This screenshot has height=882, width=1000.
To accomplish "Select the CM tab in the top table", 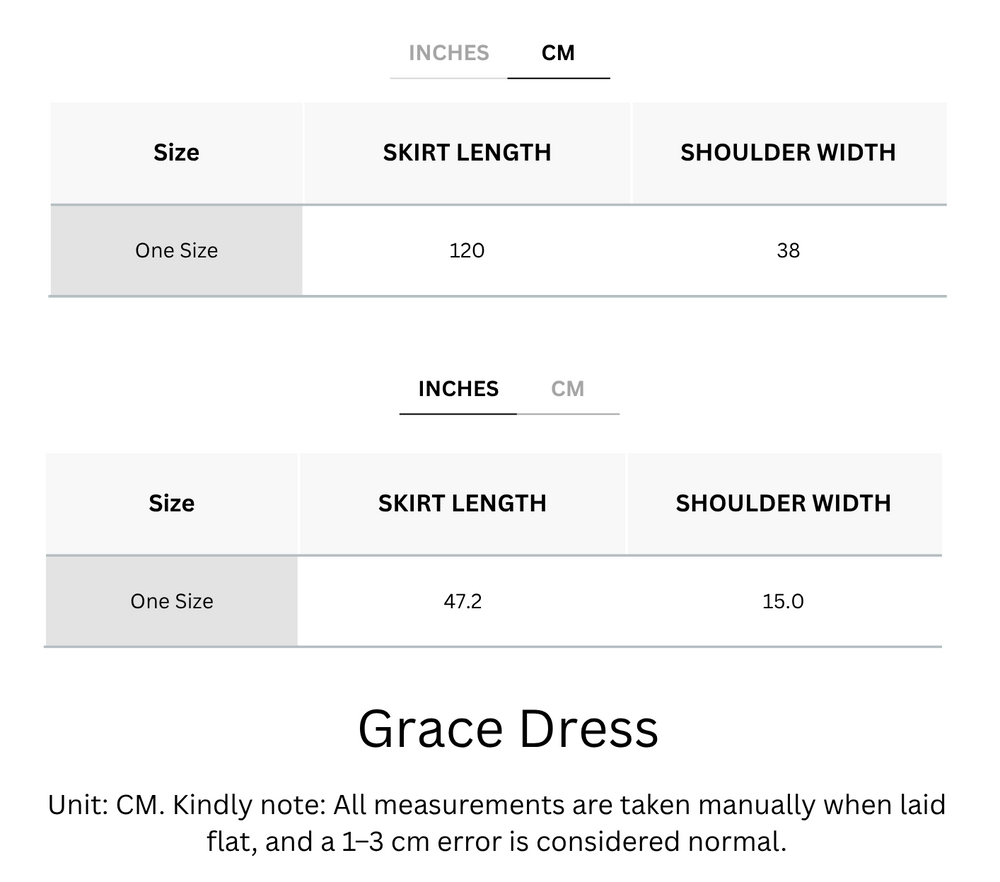I will click(559, 53).
